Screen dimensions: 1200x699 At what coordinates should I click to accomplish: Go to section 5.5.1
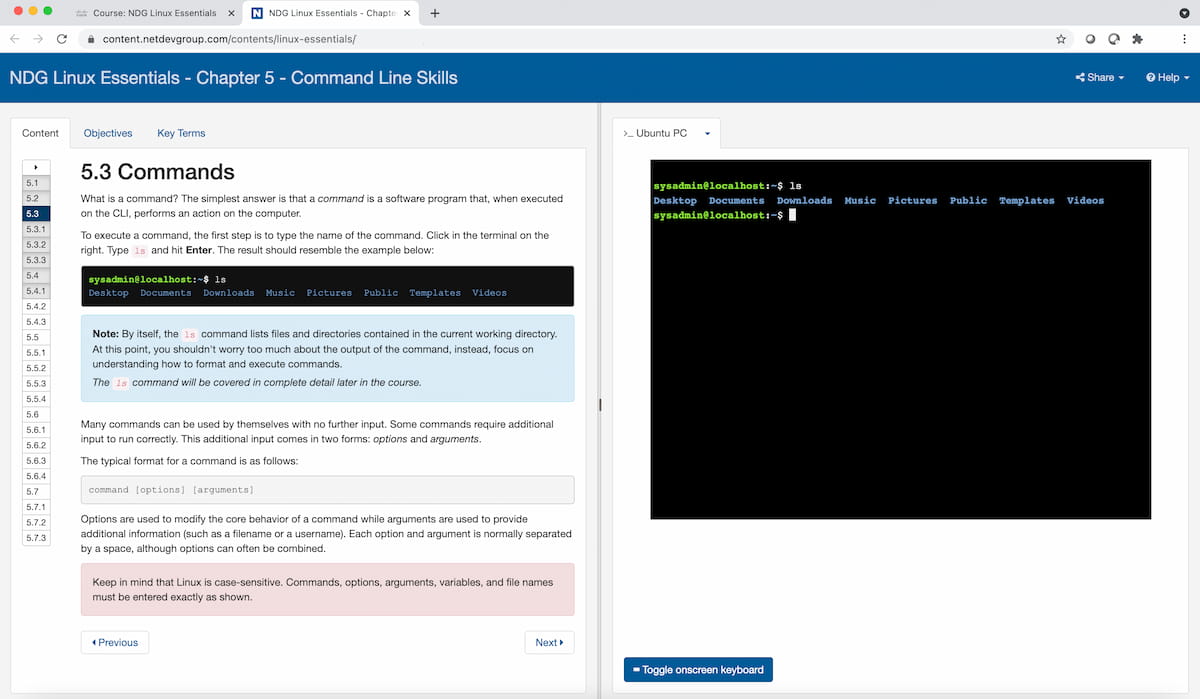point(35,353)
